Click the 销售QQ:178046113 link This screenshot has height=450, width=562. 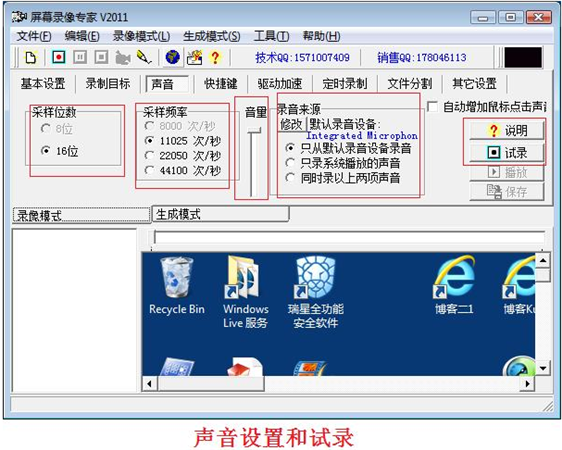coord(422,57)
